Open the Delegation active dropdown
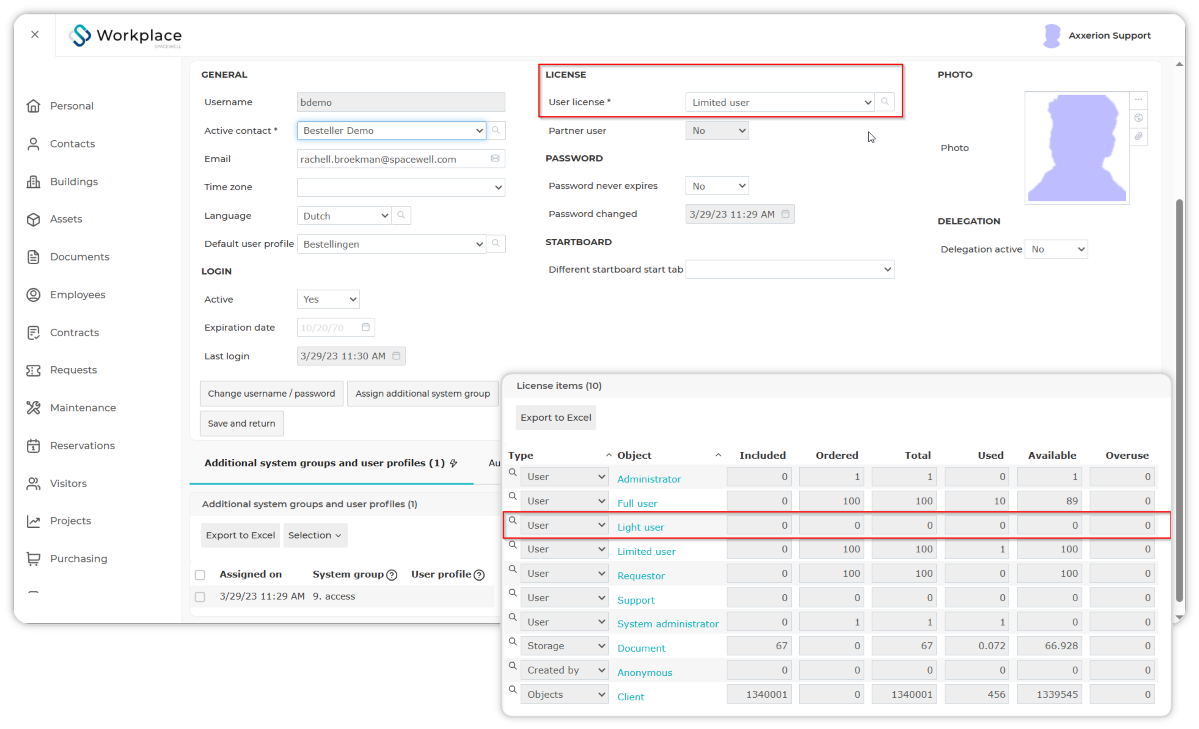This screenshot has width=1199, height=729. pos(1056,249)
